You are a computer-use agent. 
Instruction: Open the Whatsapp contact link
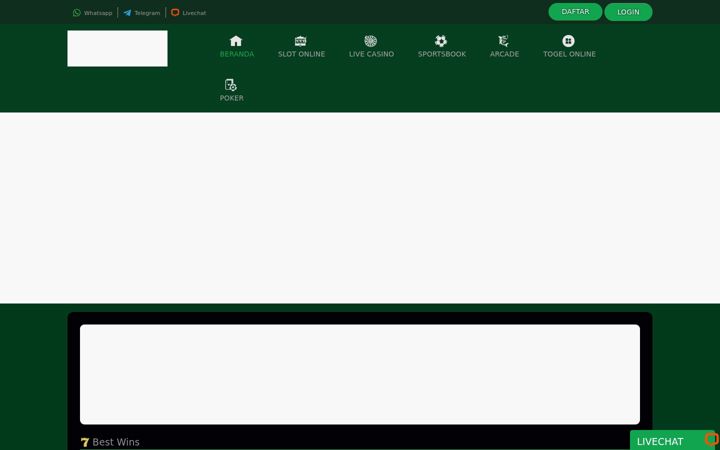[92, 13]
